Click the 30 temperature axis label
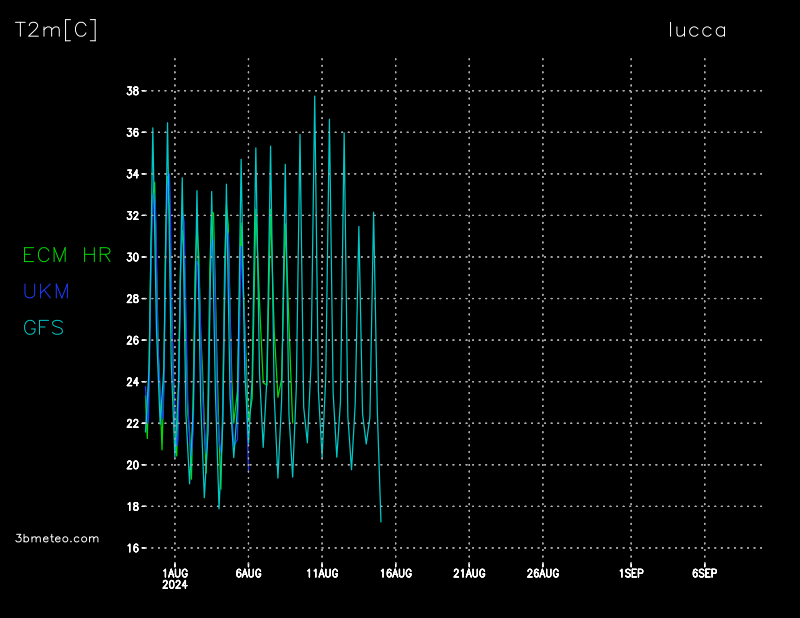This screenshot has height=618, width=800. (132, 257)
